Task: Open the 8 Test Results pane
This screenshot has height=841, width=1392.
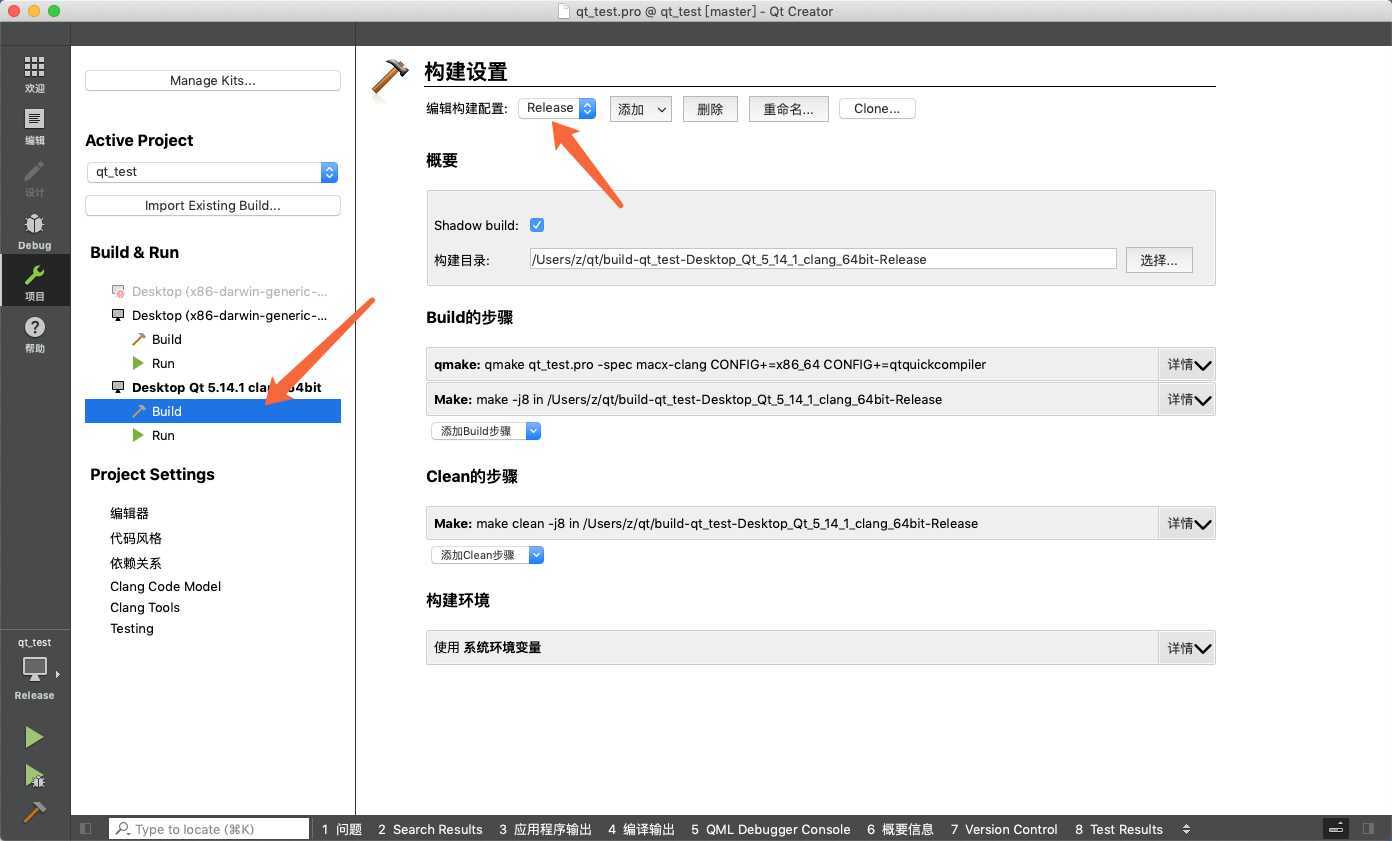Action: coord(1119,829)
